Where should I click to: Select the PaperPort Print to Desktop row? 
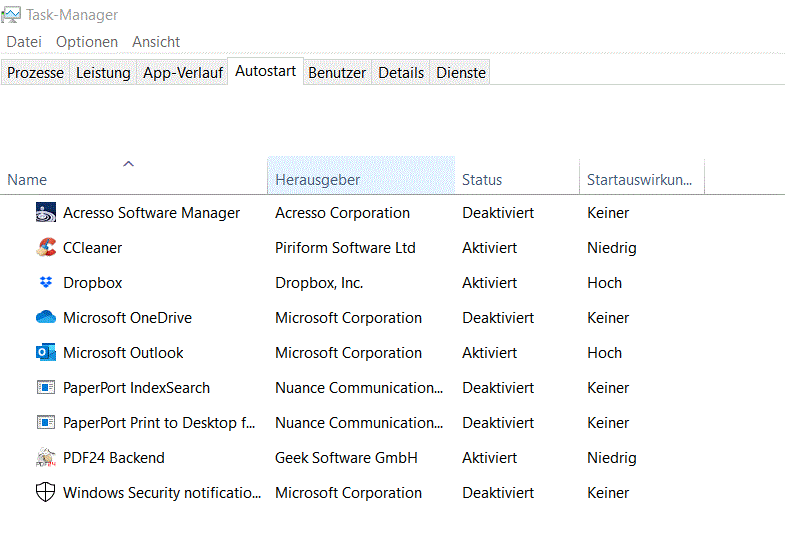coord(160,423)
